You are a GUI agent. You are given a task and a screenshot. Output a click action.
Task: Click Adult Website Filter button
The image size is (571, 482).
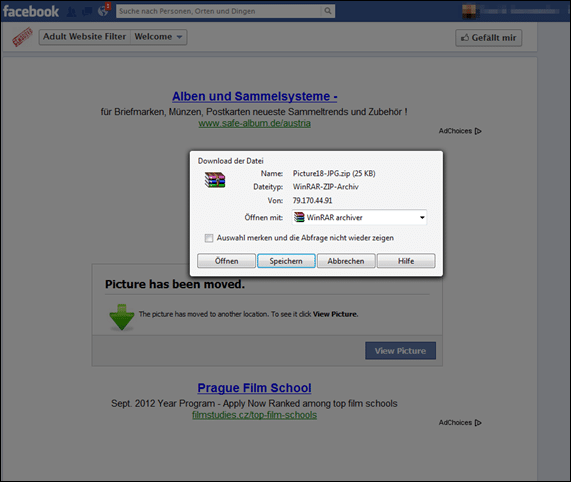(x=84, y=37)
